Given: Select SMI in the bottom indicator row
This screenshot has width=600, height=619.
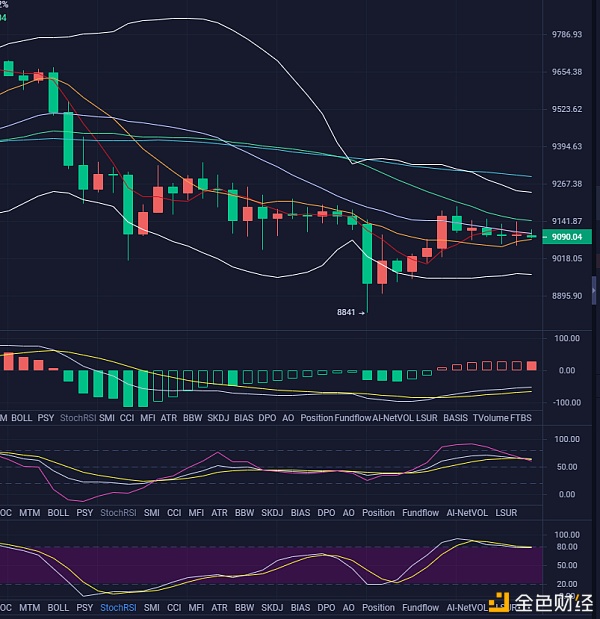Looking at the screenshot, I should [152, 608].
